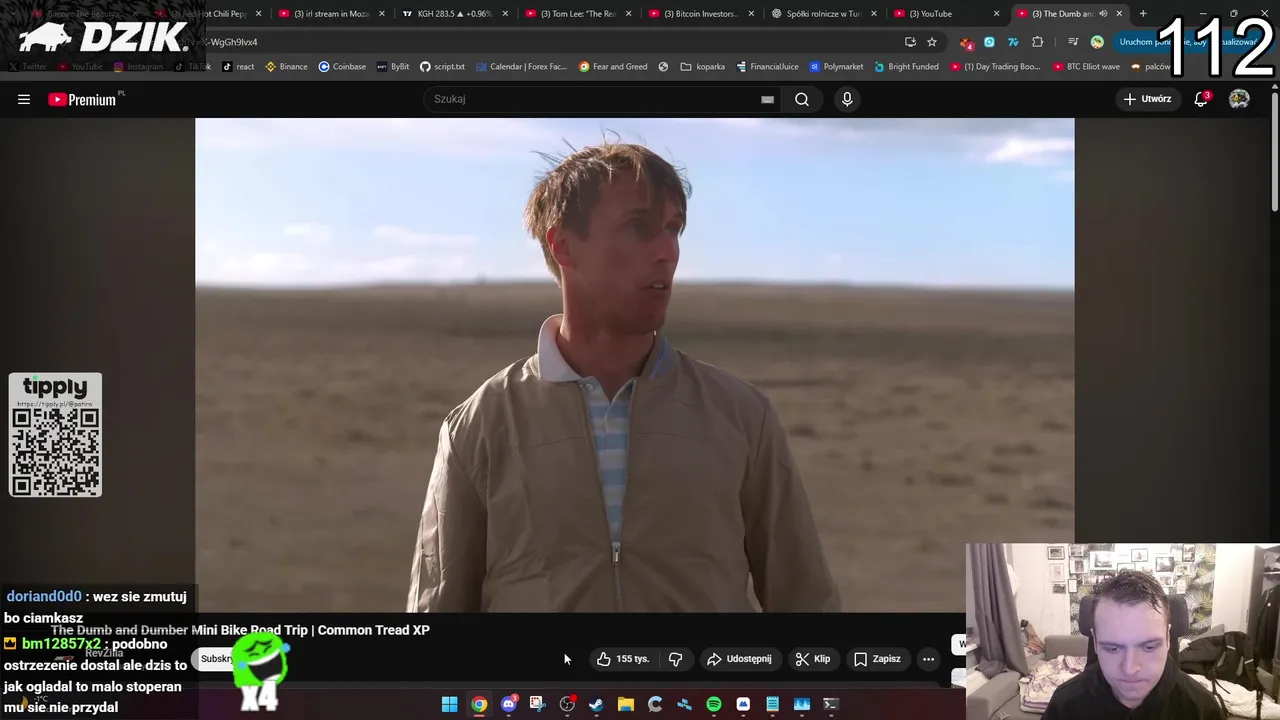
Task: Open Discord from the taskbar
Action: tap(509, 704)
